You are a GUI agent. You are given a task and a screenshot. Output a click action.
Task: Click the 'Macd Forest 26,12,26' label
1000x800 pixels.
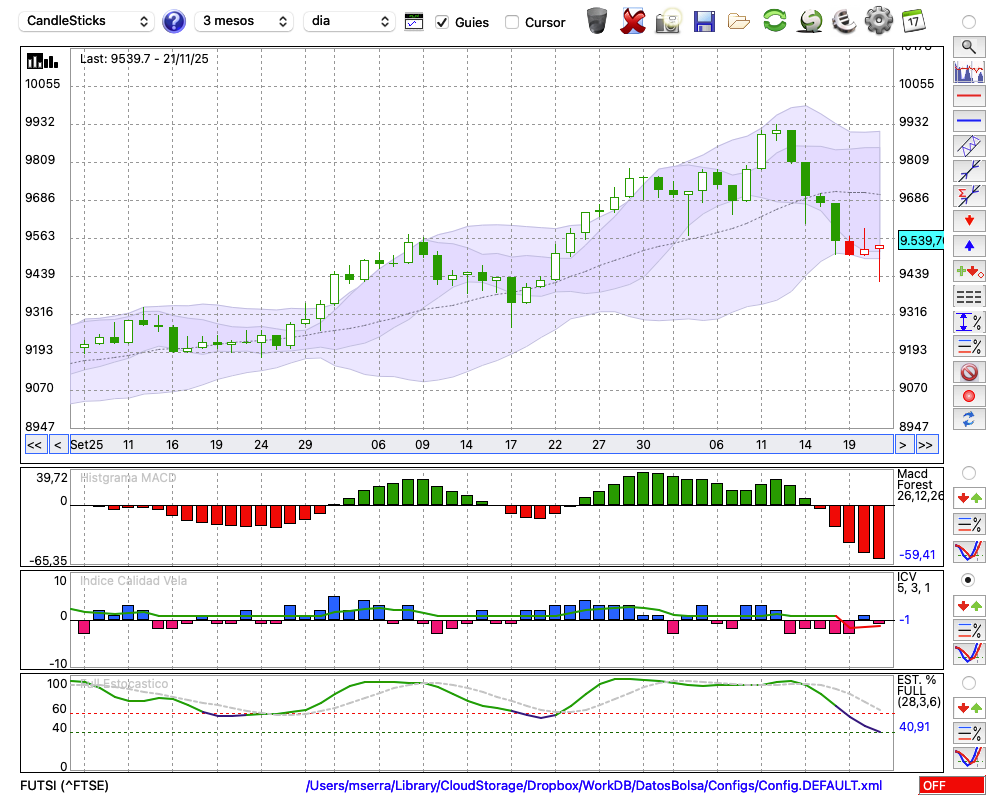click(x=920, y=485)
